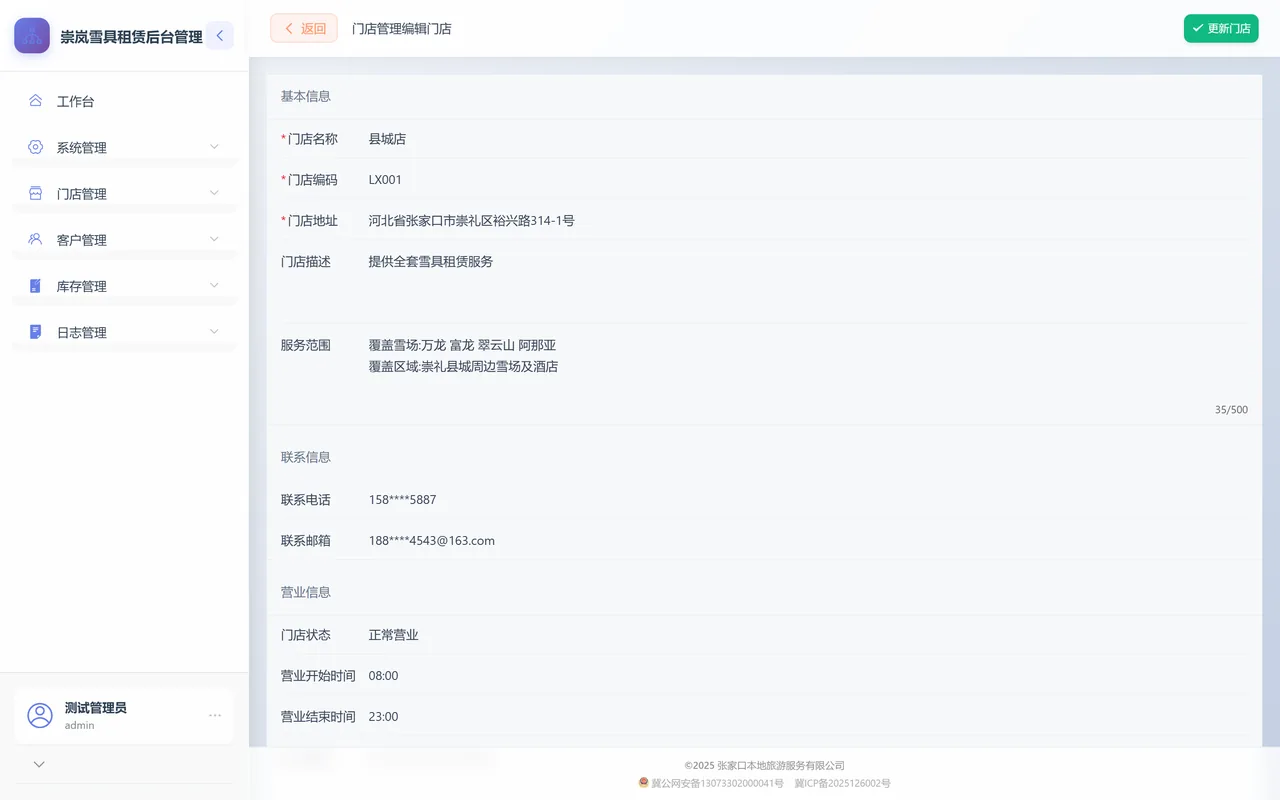Click the 返回 back button

click(304, 28)
